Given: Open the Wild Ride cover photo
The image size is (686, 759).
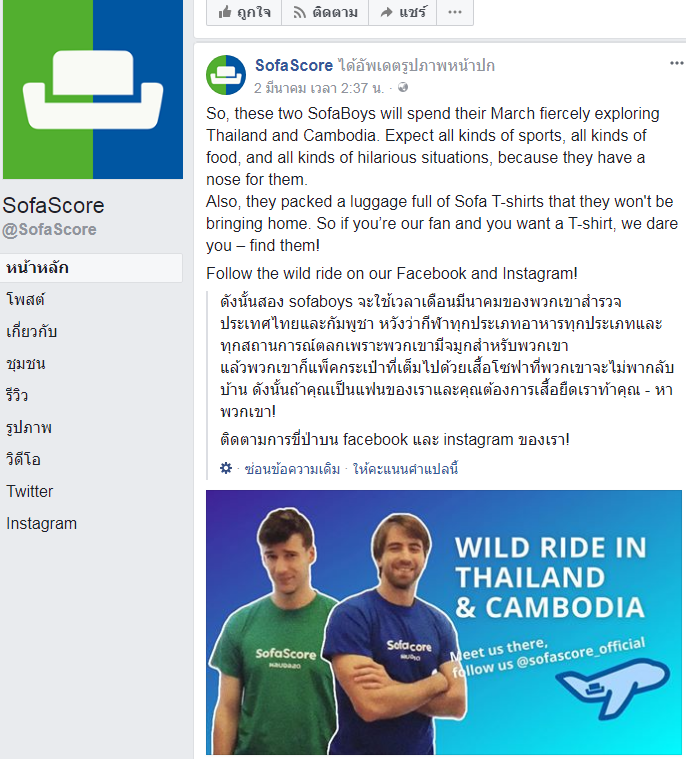Looking at the screenshot, I should [x=444, y=622].
